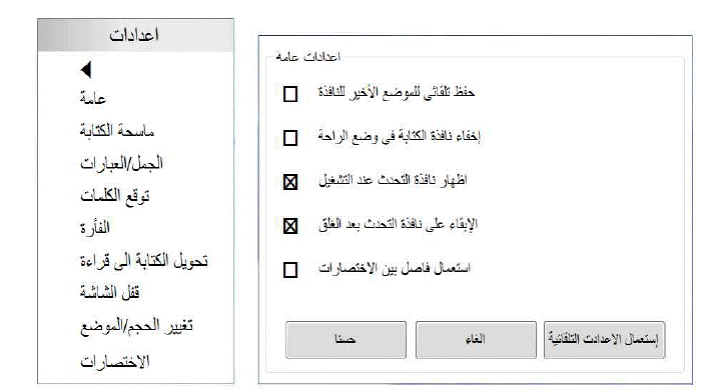
Task: Choose تحويل الكتابة الى قراءة entry
Action: 144,260
